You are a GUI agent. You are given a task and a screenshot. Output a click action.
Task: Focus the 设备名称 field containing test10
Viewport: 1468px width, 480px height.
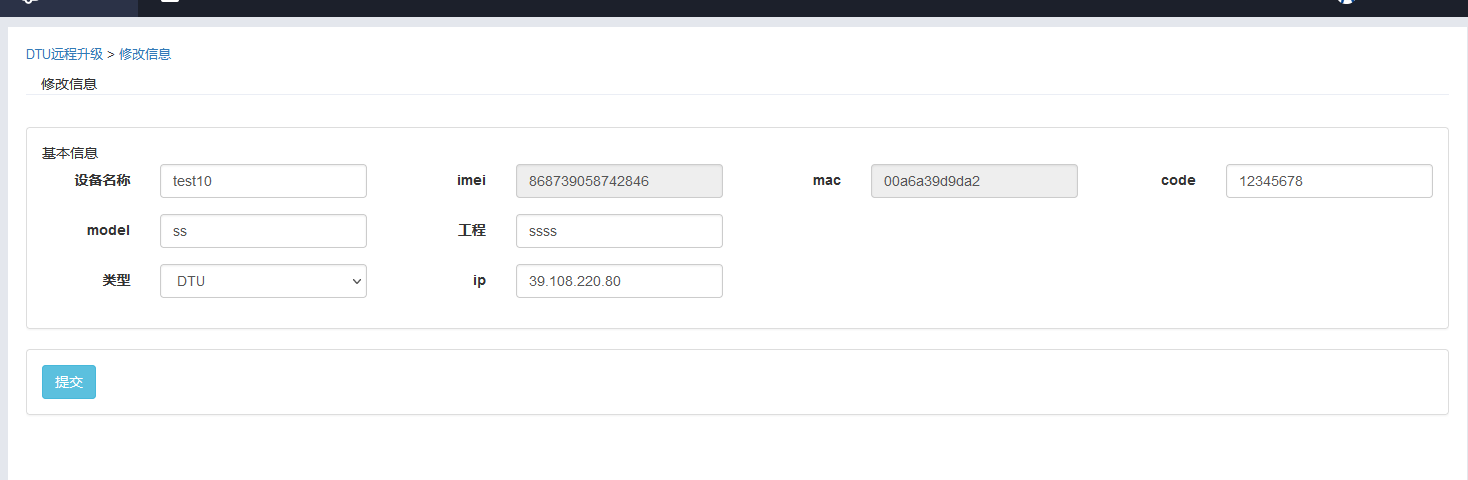coord(263,181)
